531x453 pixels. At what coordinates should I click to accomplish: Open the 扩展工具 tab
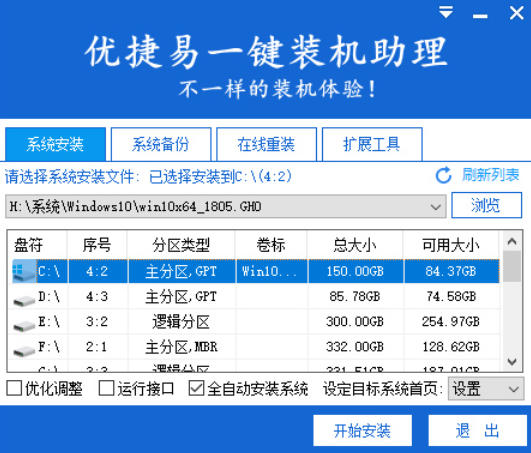[372, 144]
